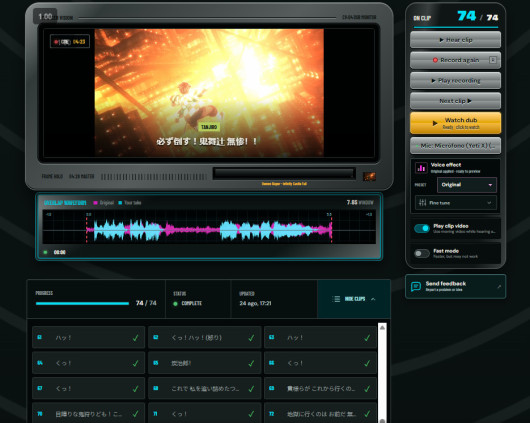This screenshot has height=423, width=530.
Task: Enable the Fast mode switch
Action: [421, 253]
